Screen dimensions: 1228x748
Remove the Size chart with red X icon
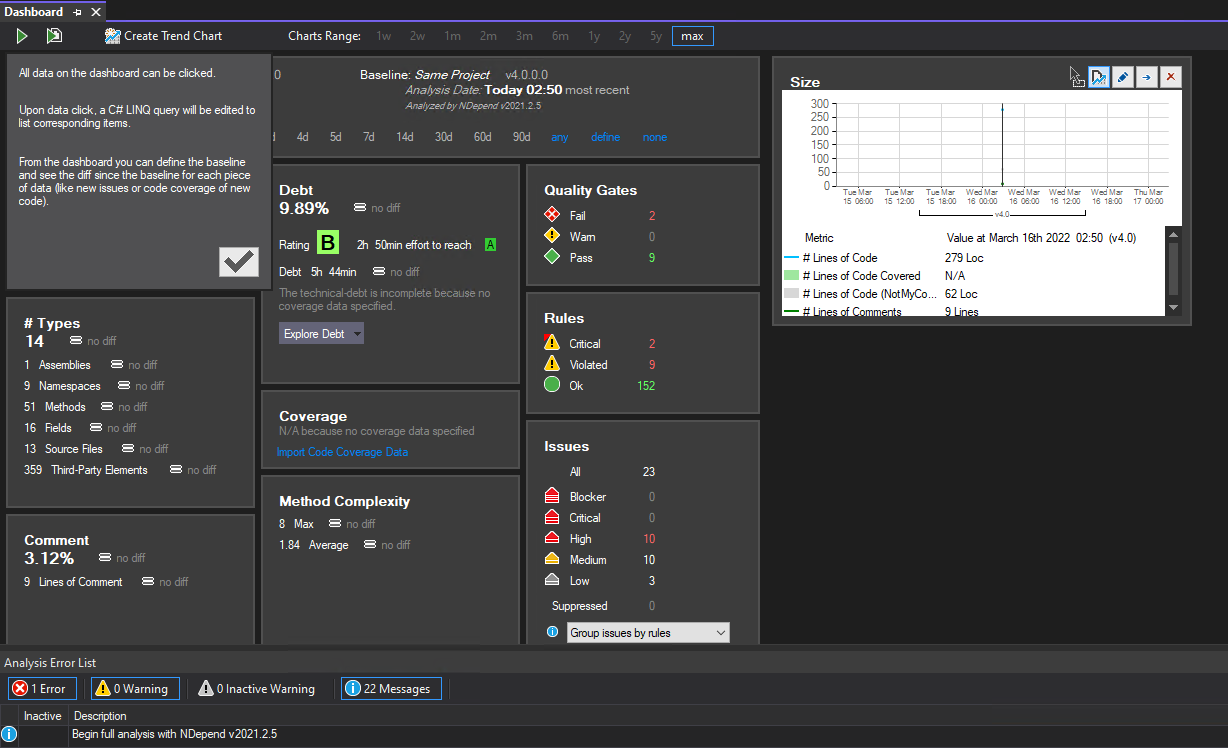1170,77
